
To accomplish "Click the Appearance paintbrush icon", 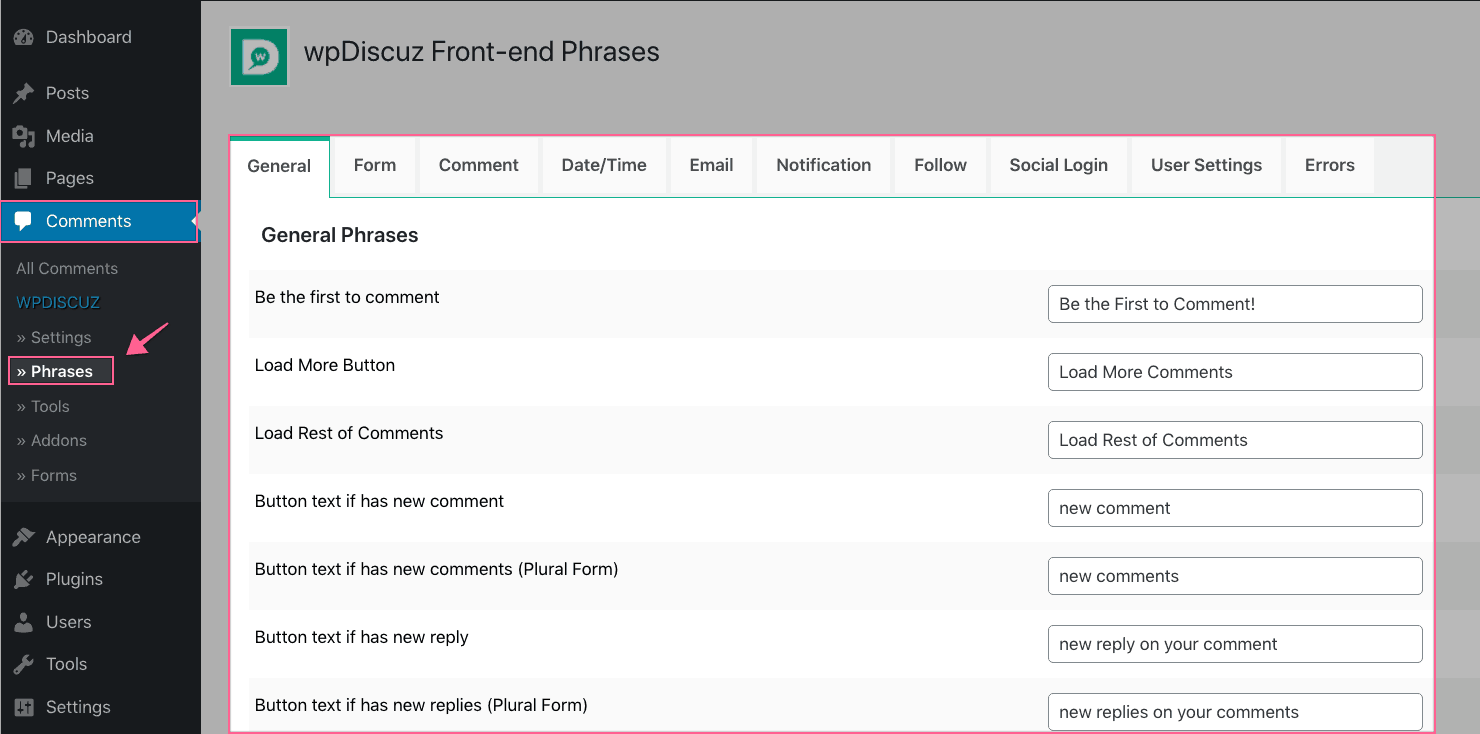I will [24, 537].
